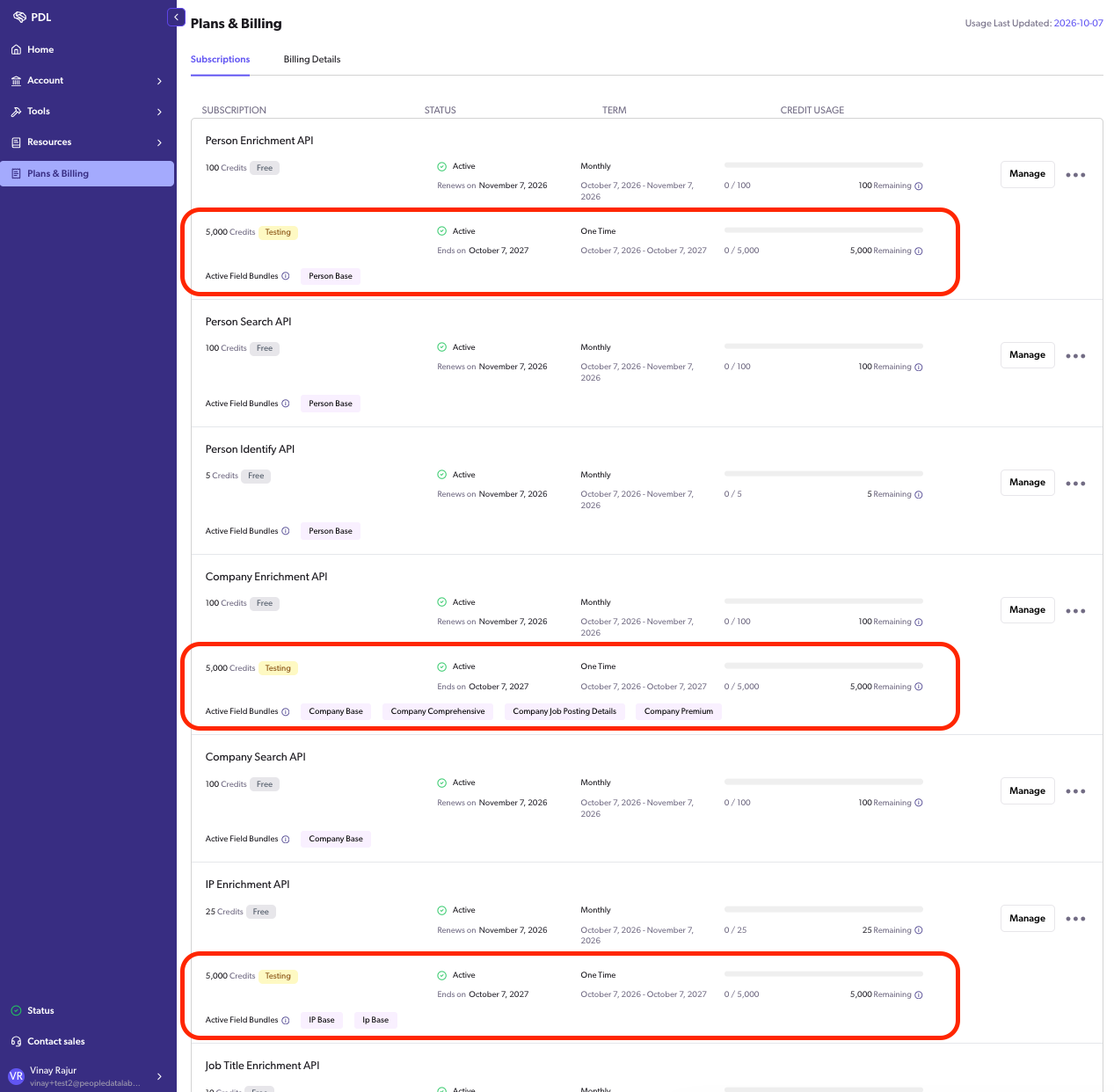Expand the Tools submenu chevron
1114x1092 pixels.
pyautogui.click(x=159, y=112)
